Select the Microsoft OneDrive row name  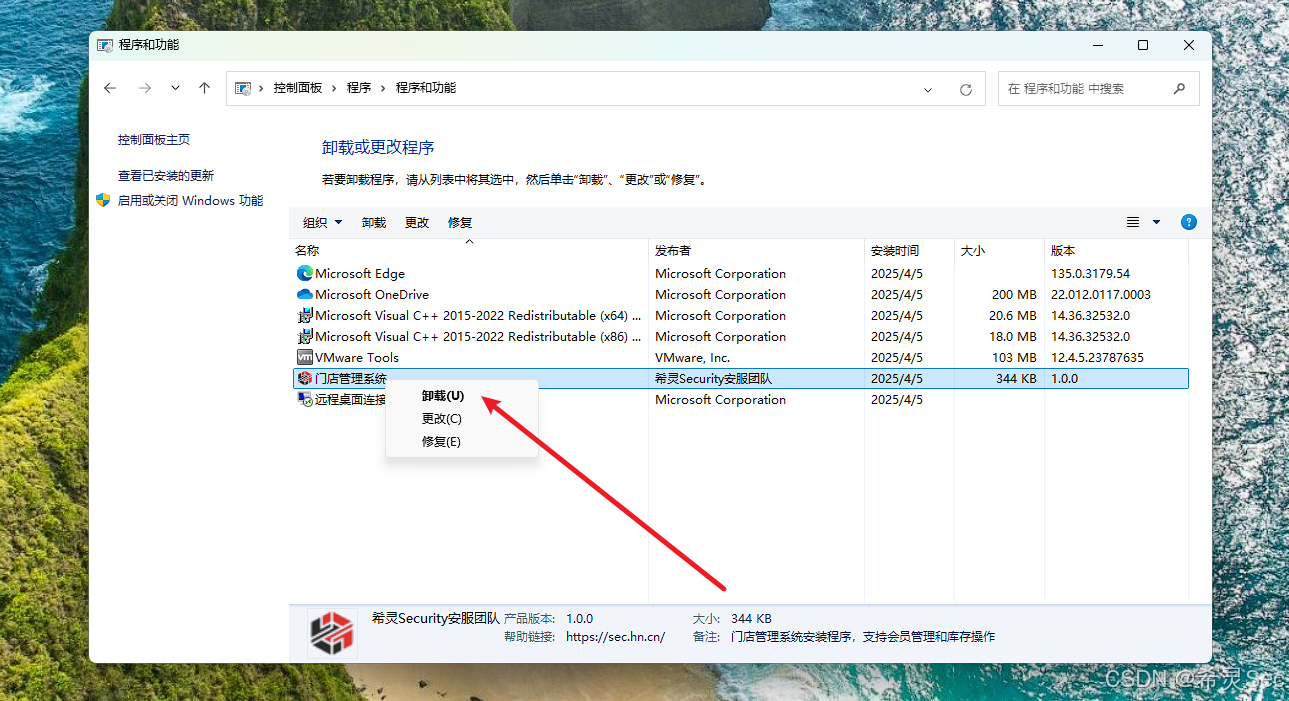tap(372, 294)
